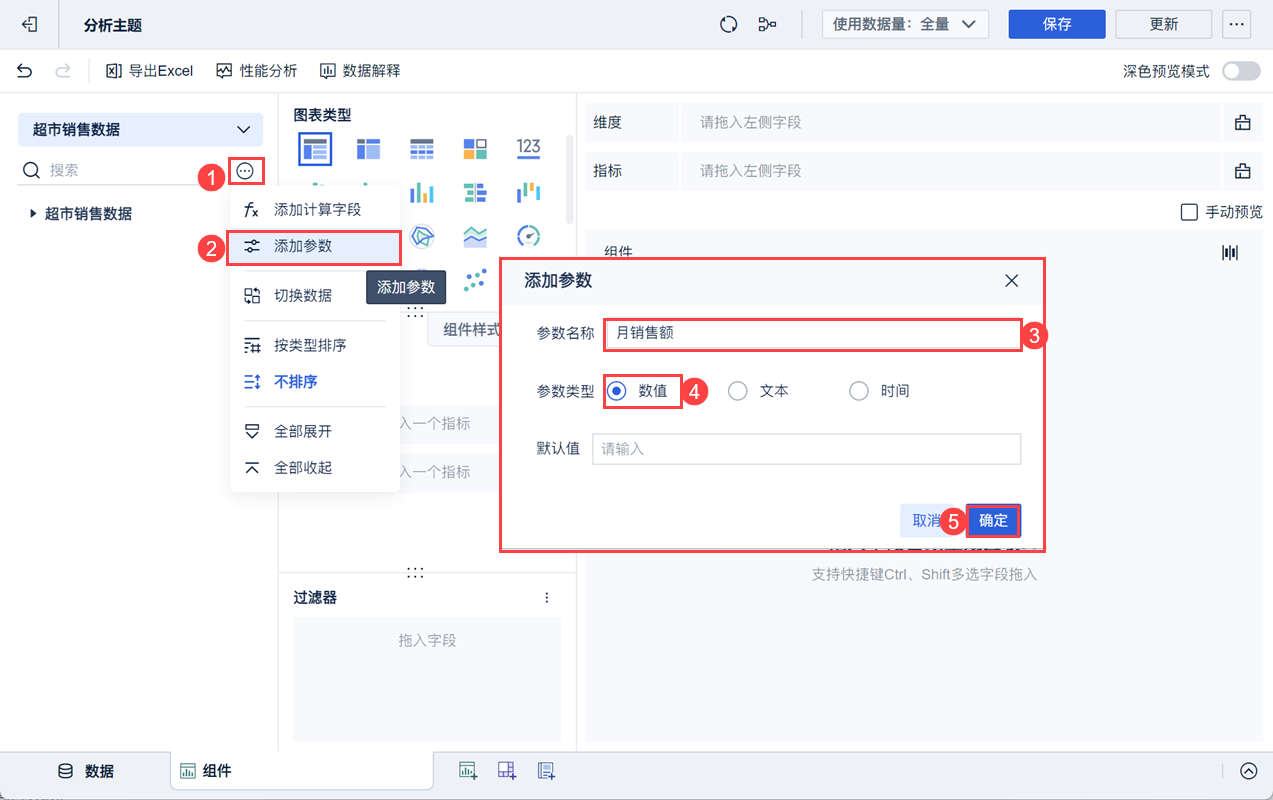The width and height of the screenshot is (1273, 800).
Task: Select the 文本 parameter type radio
Action: click(738, 391)
